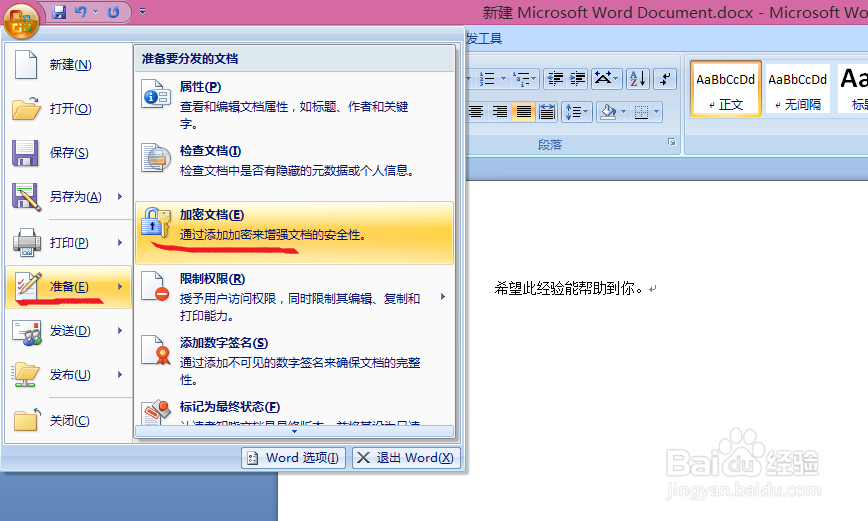Select 保存(S) in Office menu
Screen dimensions: 868x521
coord(69,153)
